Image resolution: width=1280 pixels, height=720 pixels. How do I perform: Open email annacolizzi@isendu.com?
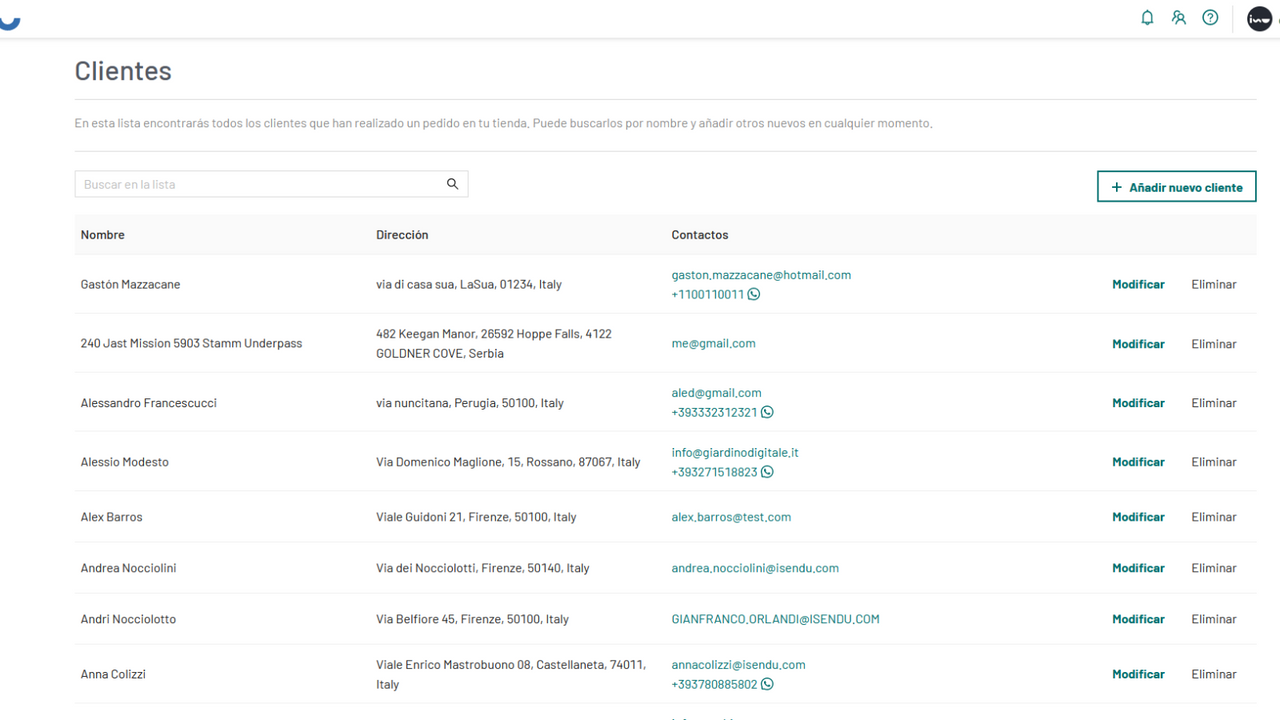pyautogui.click(x=738, y=665)
